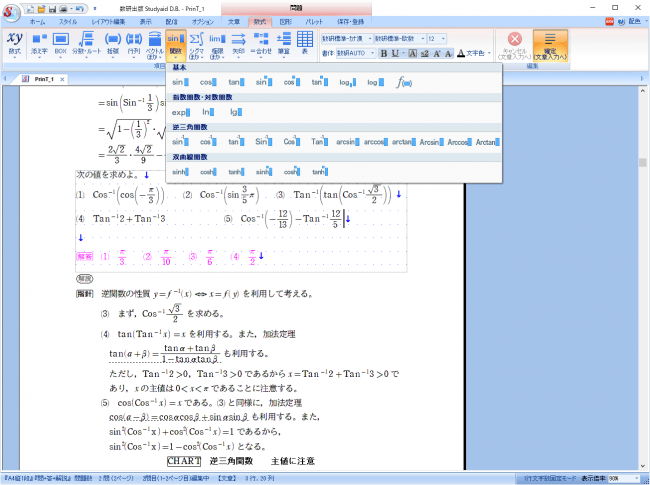
Task: Insert the lg function template
Action: point(236,112)
